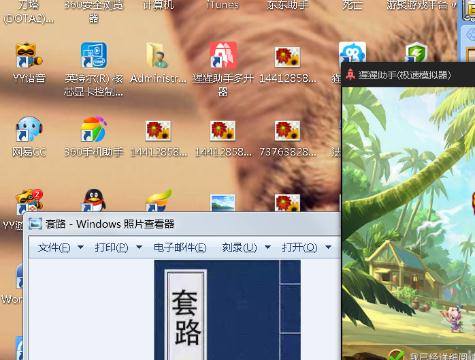
Task: Click the 套路 book cover picture
Action: click(227, 310)
